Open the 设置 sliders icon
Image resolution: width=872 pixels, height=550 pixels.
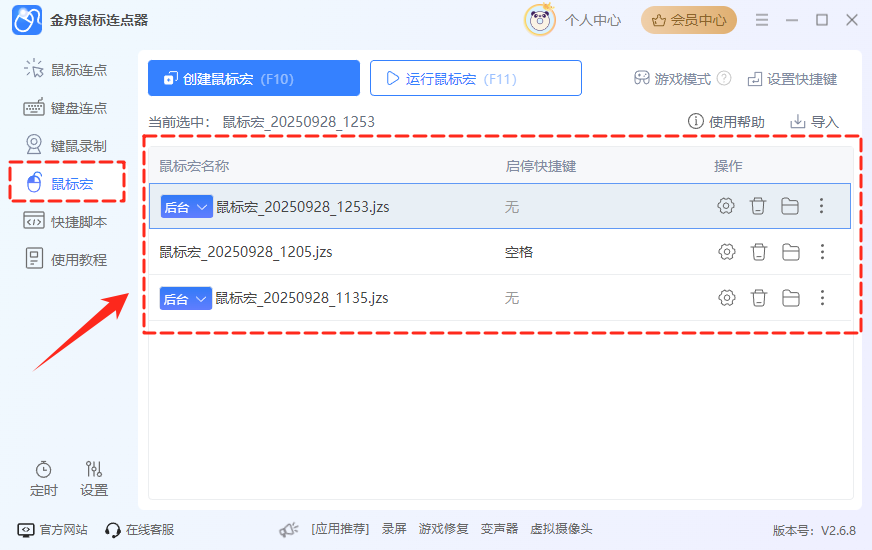pyautogui.click(x=93, y=479)
